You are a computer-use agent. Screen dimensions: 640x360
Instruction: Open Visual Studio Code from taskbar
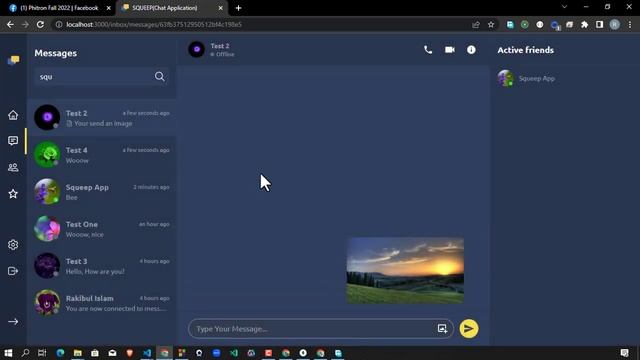tap(147, 353)
